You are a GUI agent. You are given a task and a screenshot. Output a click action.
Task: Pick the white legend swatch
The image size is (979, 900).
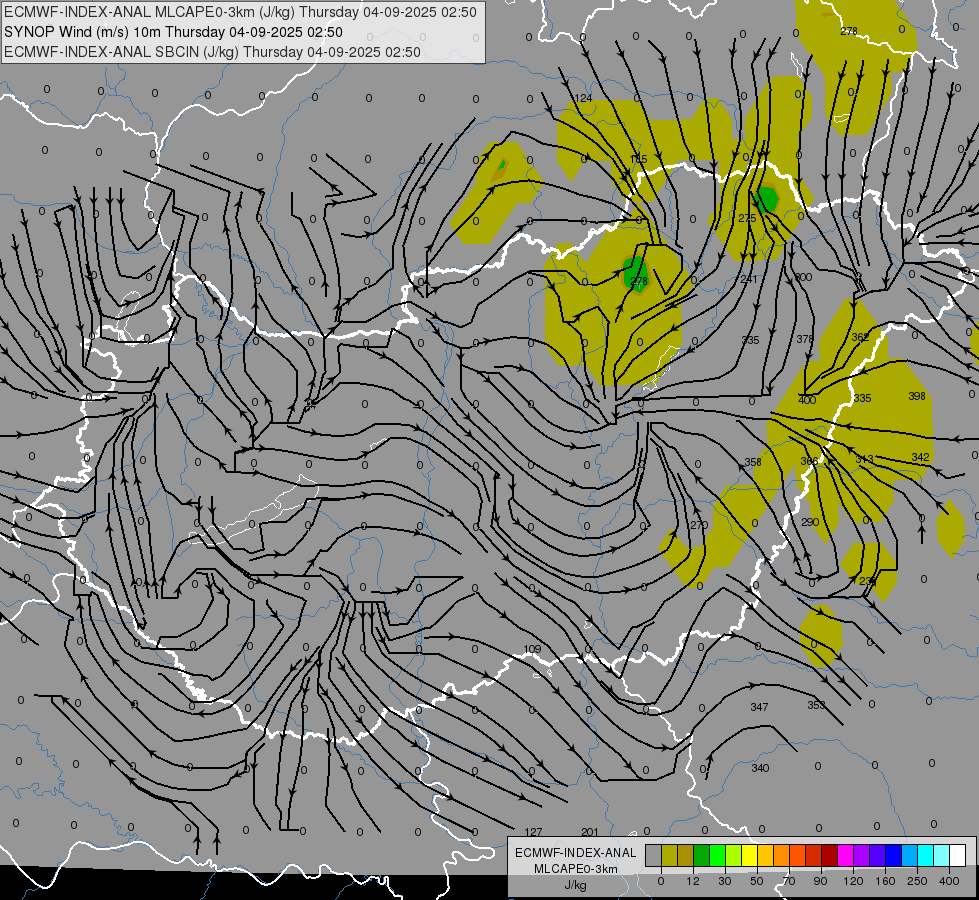click(x=957, y=855)
